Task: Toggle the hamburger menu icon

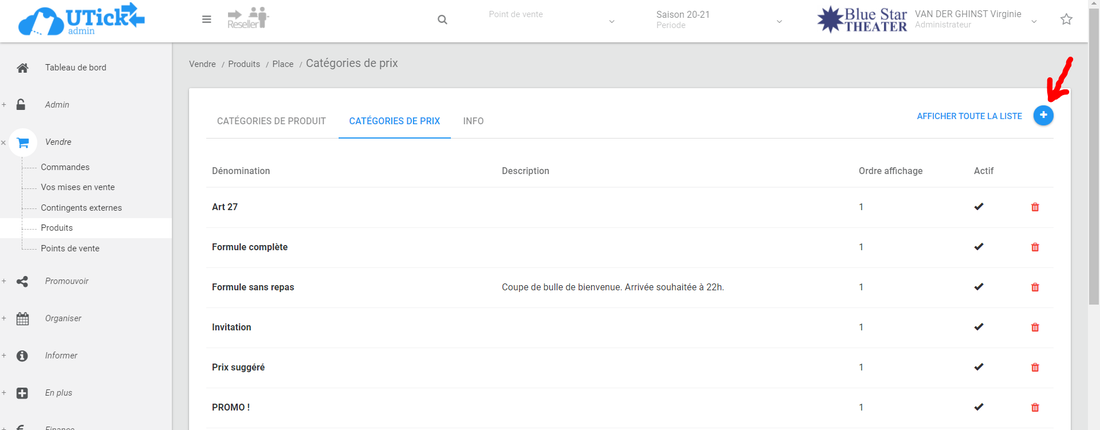Action: click(x=206, y=20)
